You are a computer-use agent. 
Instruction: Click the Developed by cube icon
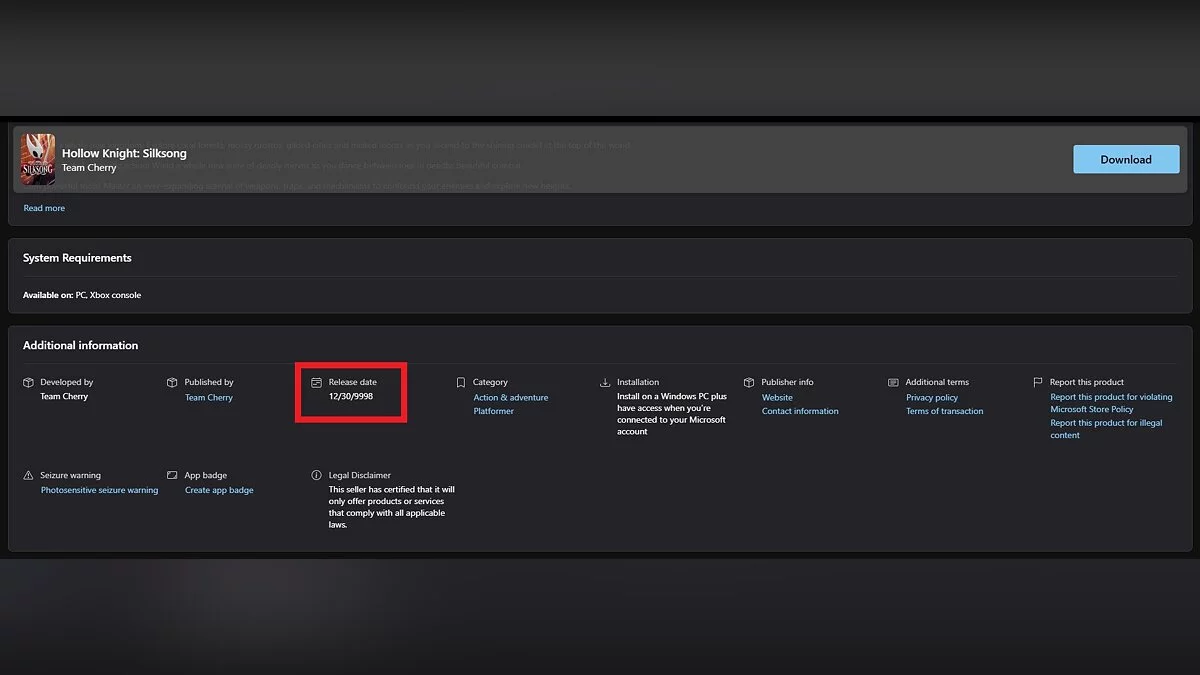coord(28,382)
